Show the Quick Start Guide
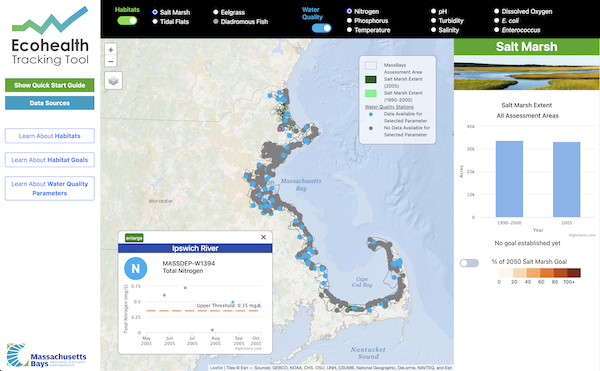Screen dimensions: 600x371 pos(50,85)
